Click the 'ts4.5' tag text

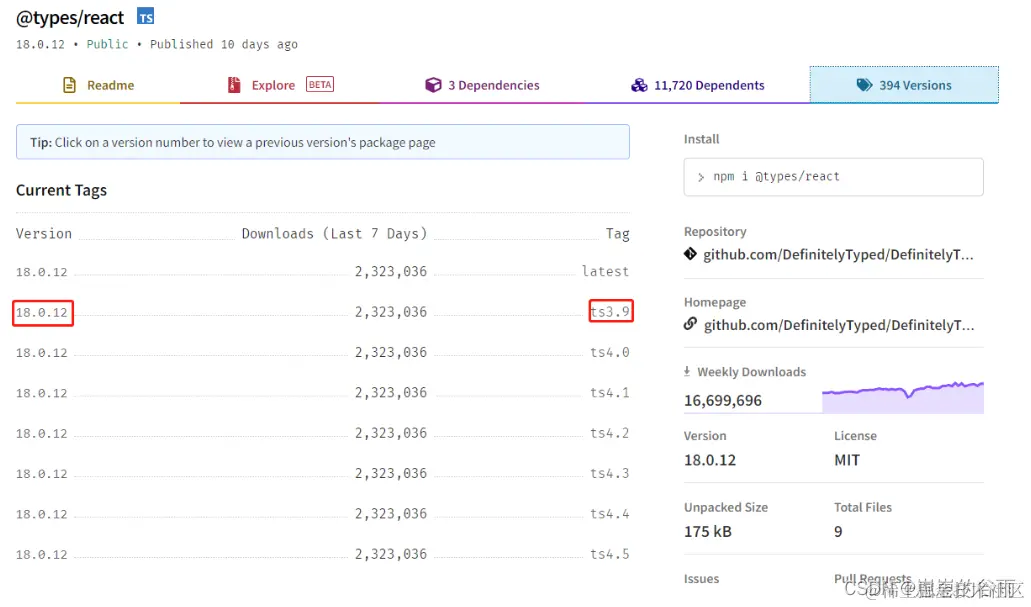pyautogui.click(x=610, y=554)
